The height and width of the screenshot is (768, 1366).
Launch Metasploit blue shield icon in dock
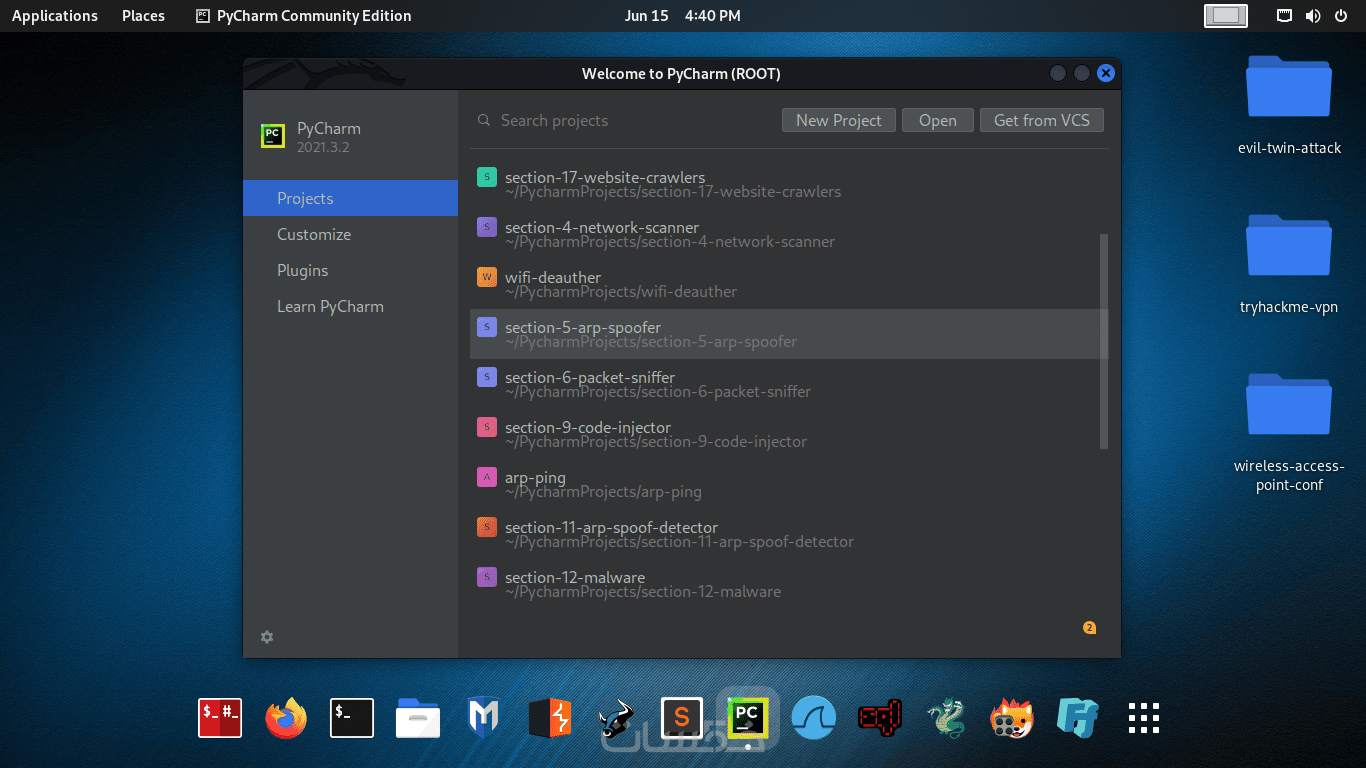pos(484,718)
